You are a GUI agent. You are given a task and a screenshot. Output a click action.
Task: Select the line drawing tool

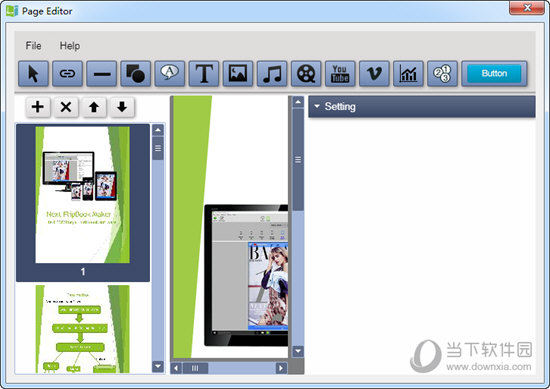tap(101, 74)
